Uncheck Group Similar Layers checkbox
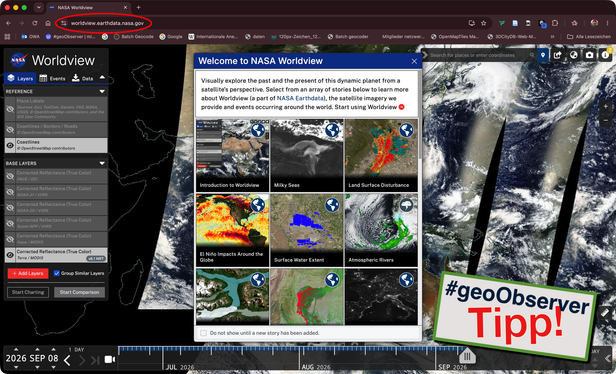 click(57, 273)
